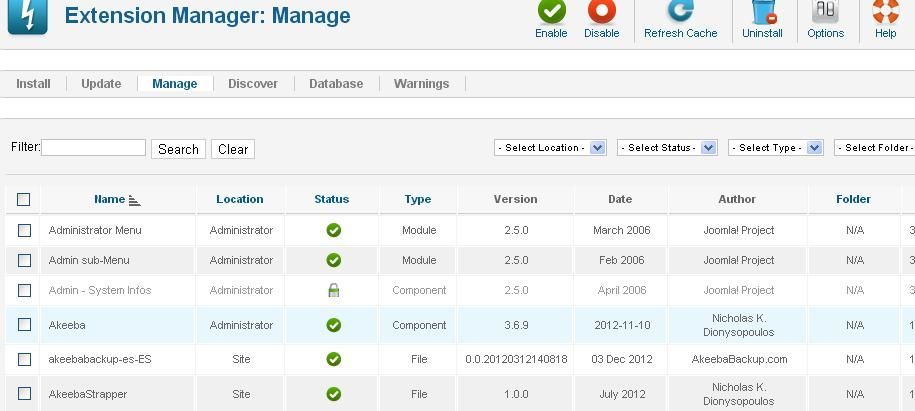Click the Uninstall trash icon

pos(762,11)
